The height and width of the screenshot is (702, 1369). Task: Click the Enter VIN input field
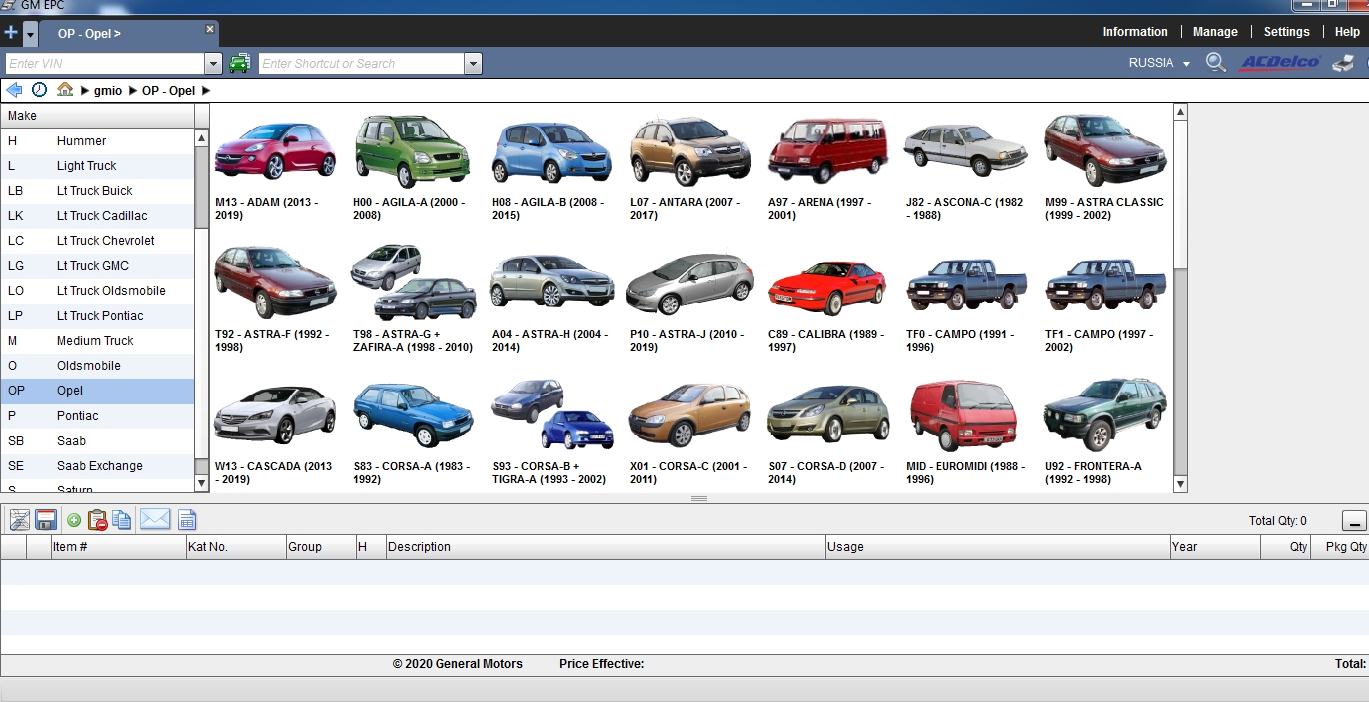click(104, 64)
